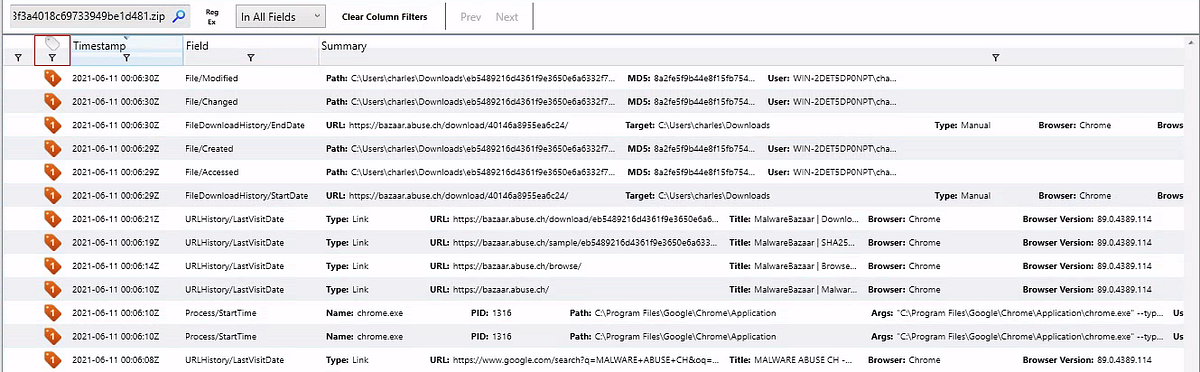Open the Summary column filter funnel

pos(995,59)
